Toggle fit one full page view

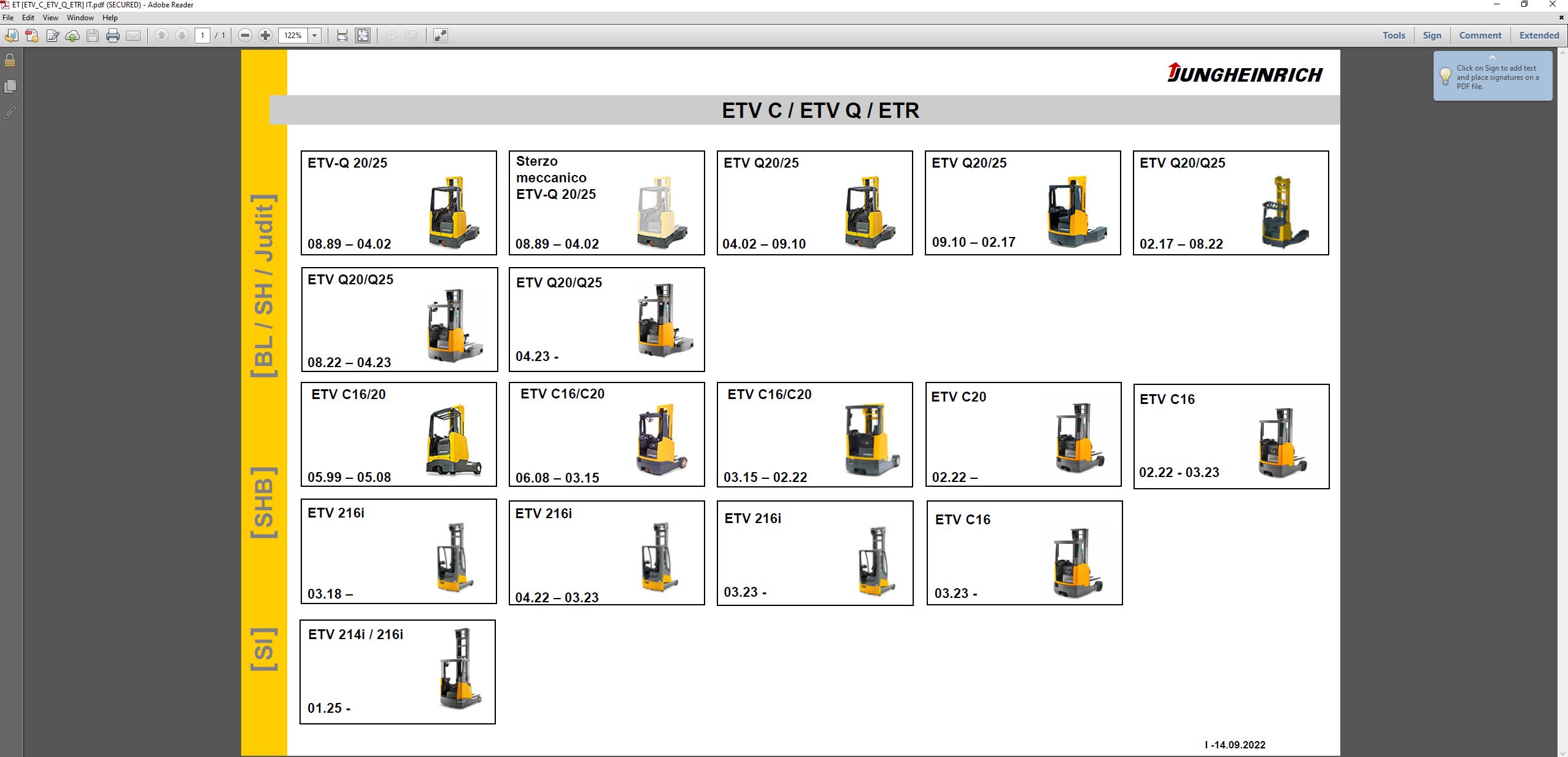[363, 36]
